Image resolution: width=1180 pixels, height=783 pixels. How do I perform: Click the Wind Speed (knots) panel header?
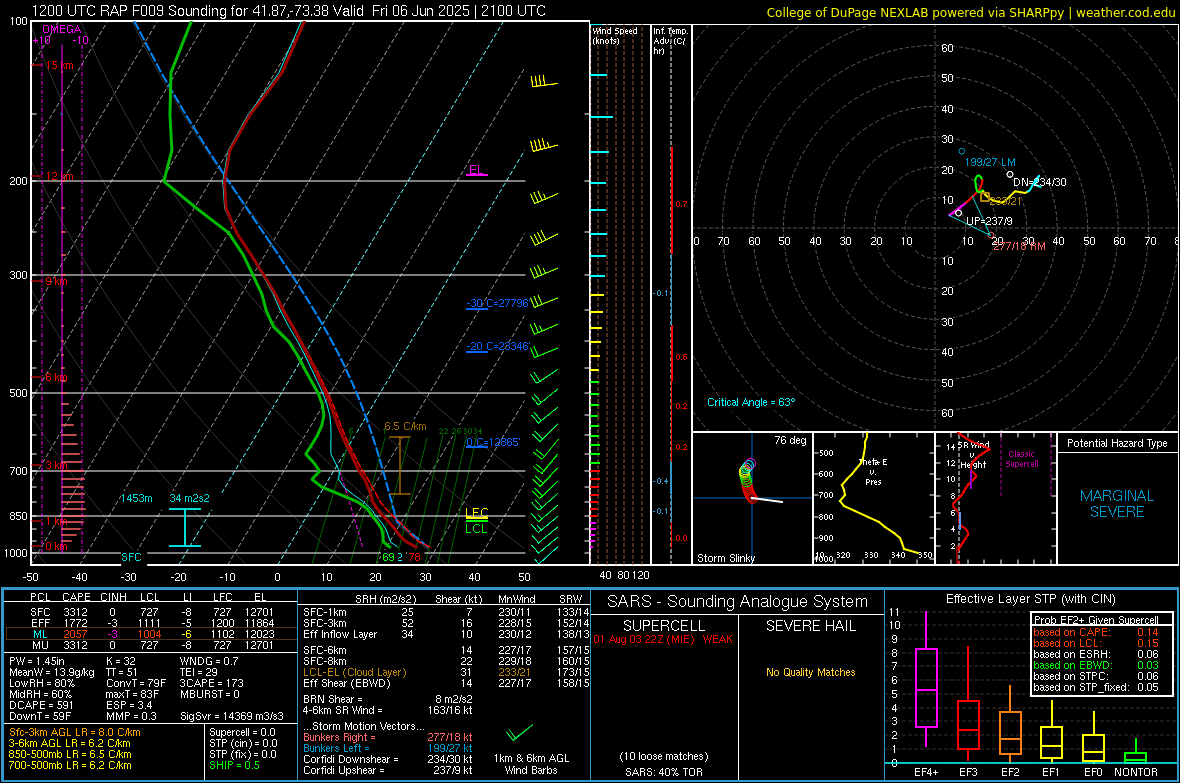(x=615, y=35)
